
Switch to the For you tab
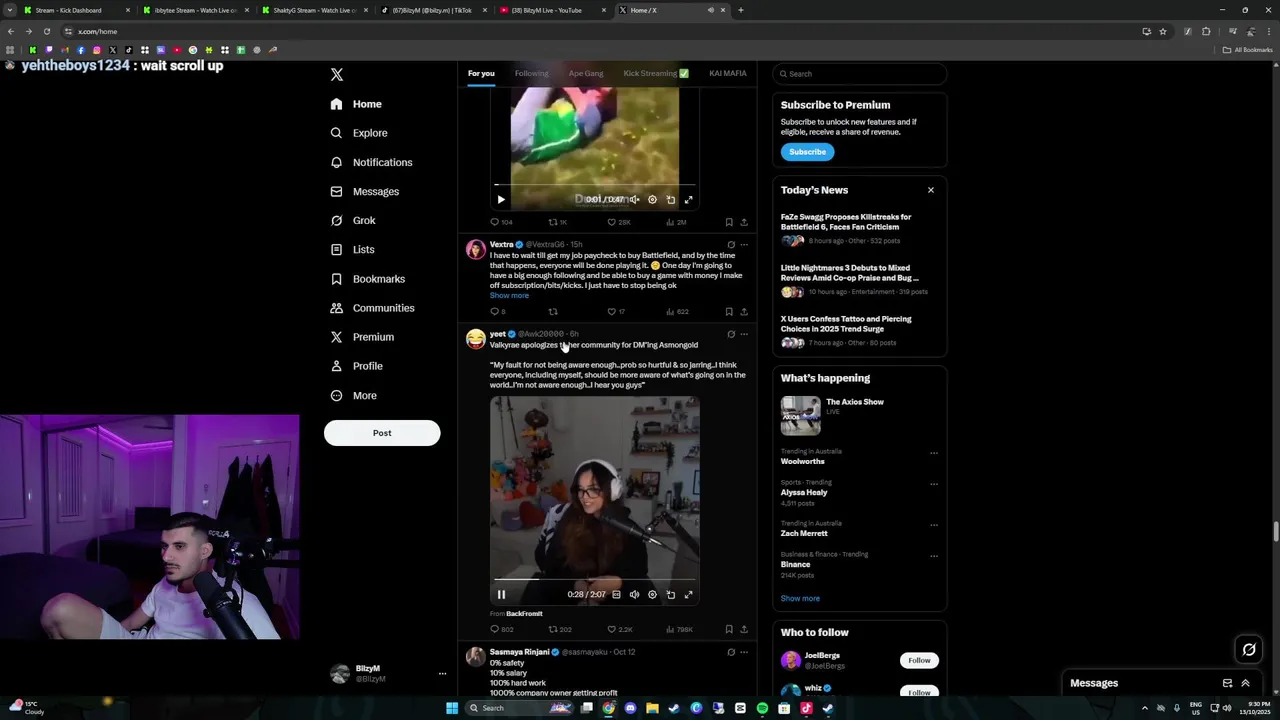point(481,73)
